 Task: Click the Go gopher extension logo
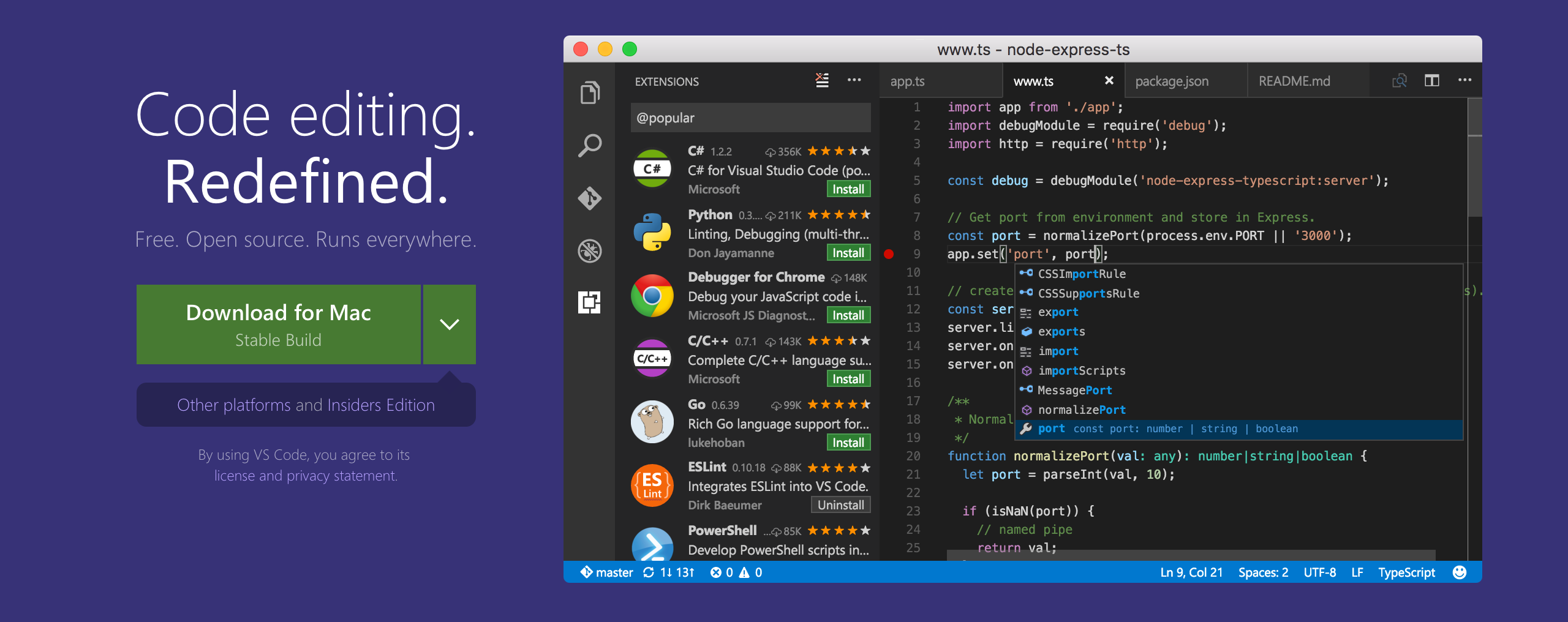pos(652,422)
